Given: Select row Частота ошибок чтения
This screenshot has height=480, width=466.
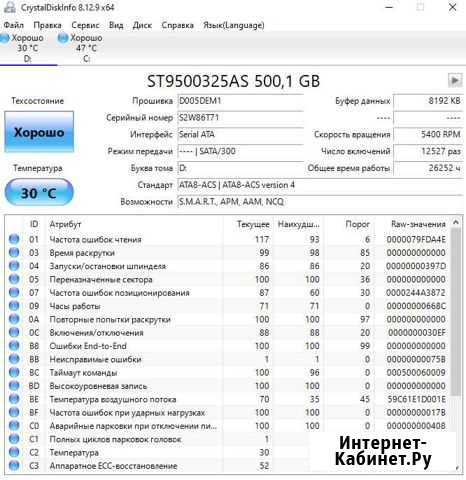Looking at the screenshot, I should point(227,239).
